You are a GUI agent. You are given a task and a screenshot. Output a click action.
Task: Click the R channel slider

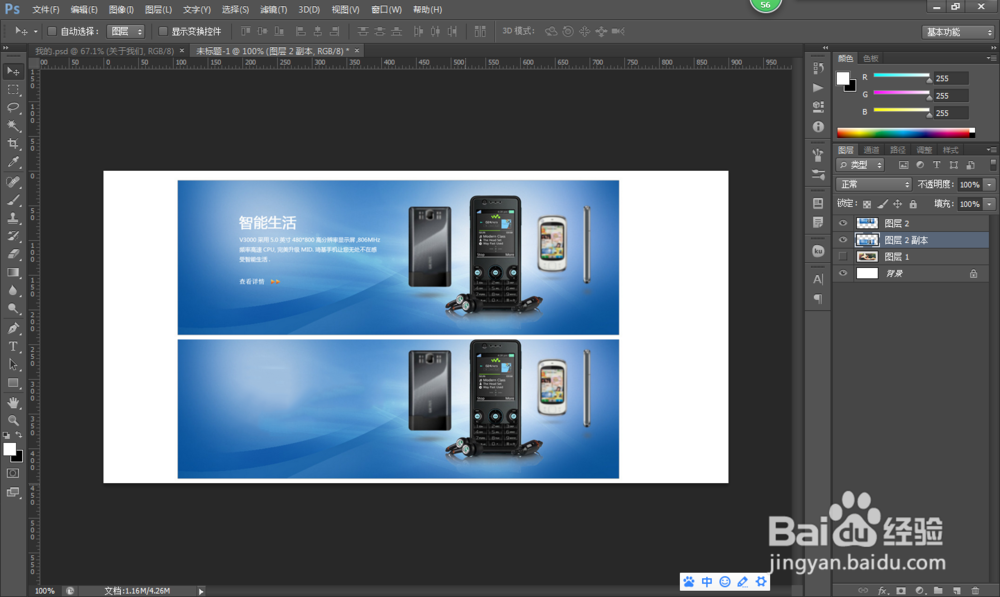click(901, 76)
